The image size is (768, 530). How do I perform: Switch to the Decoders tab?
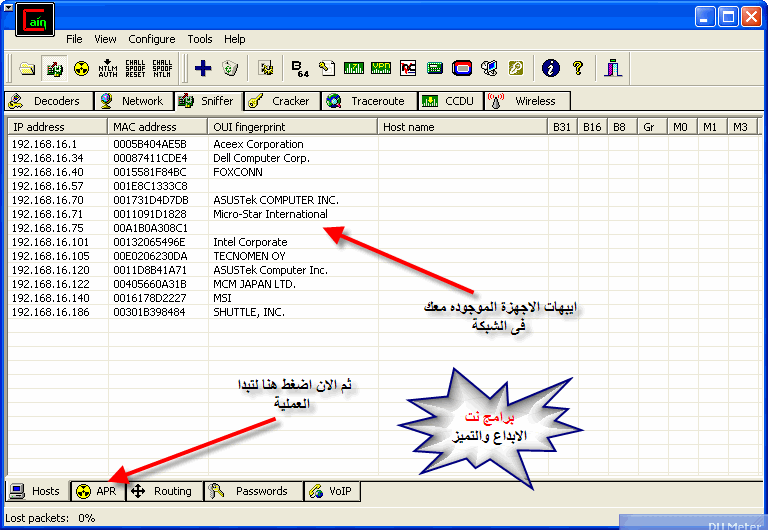coord(49,101)
